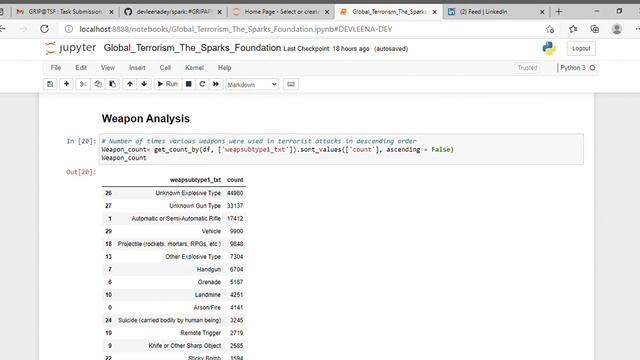The height and width of the screenshot is (360, 640).
Task: Open cell type Markdown dropdown
Action: coord(252,84)
